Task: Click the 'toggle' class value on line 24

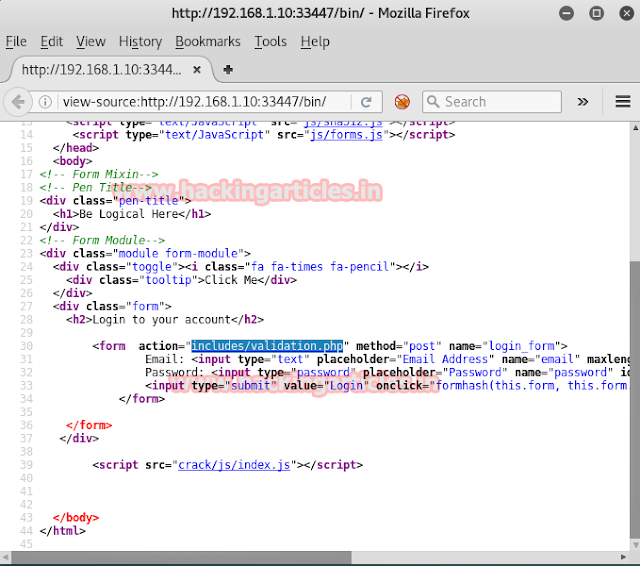Action: [x=152, y=266]
